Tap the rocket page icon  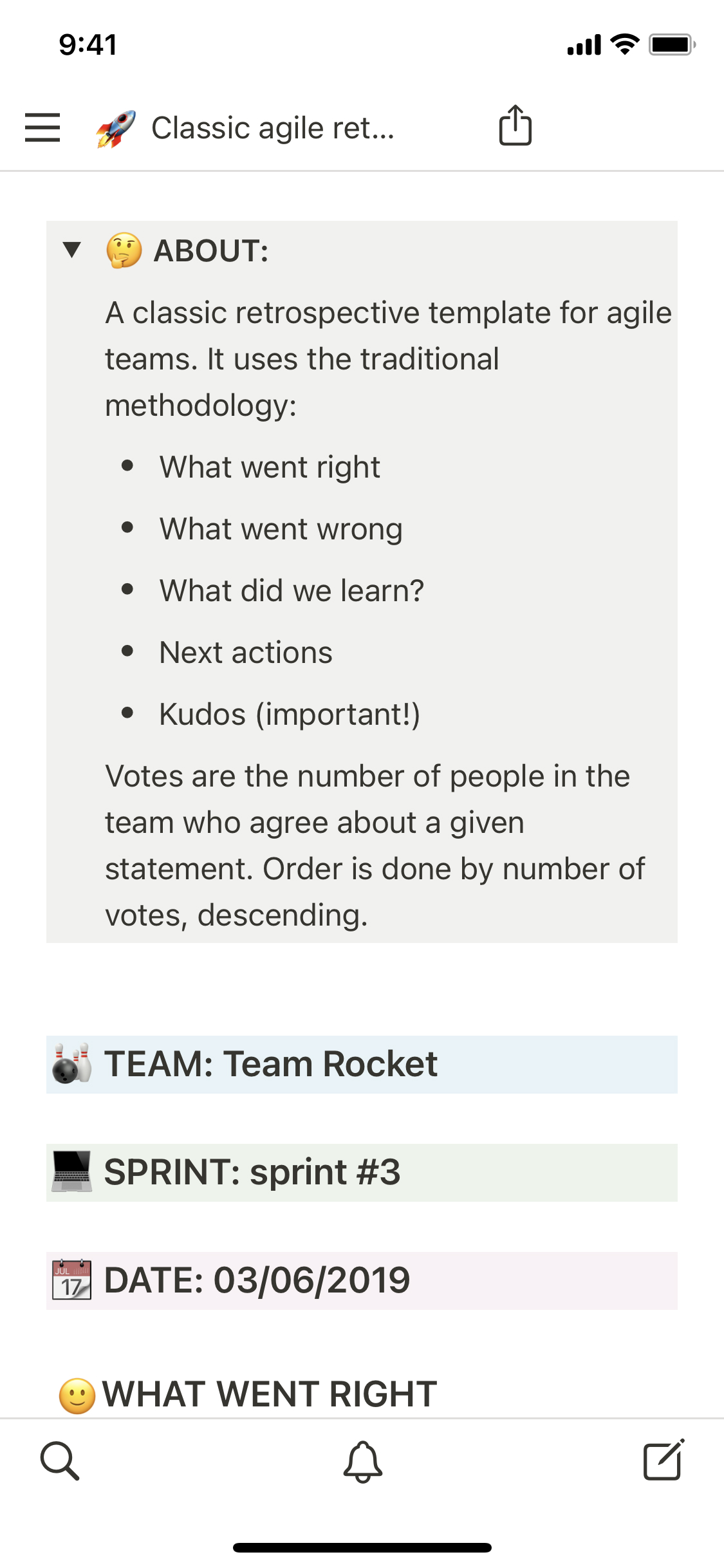pyautogui.click(x=116, y=128)
